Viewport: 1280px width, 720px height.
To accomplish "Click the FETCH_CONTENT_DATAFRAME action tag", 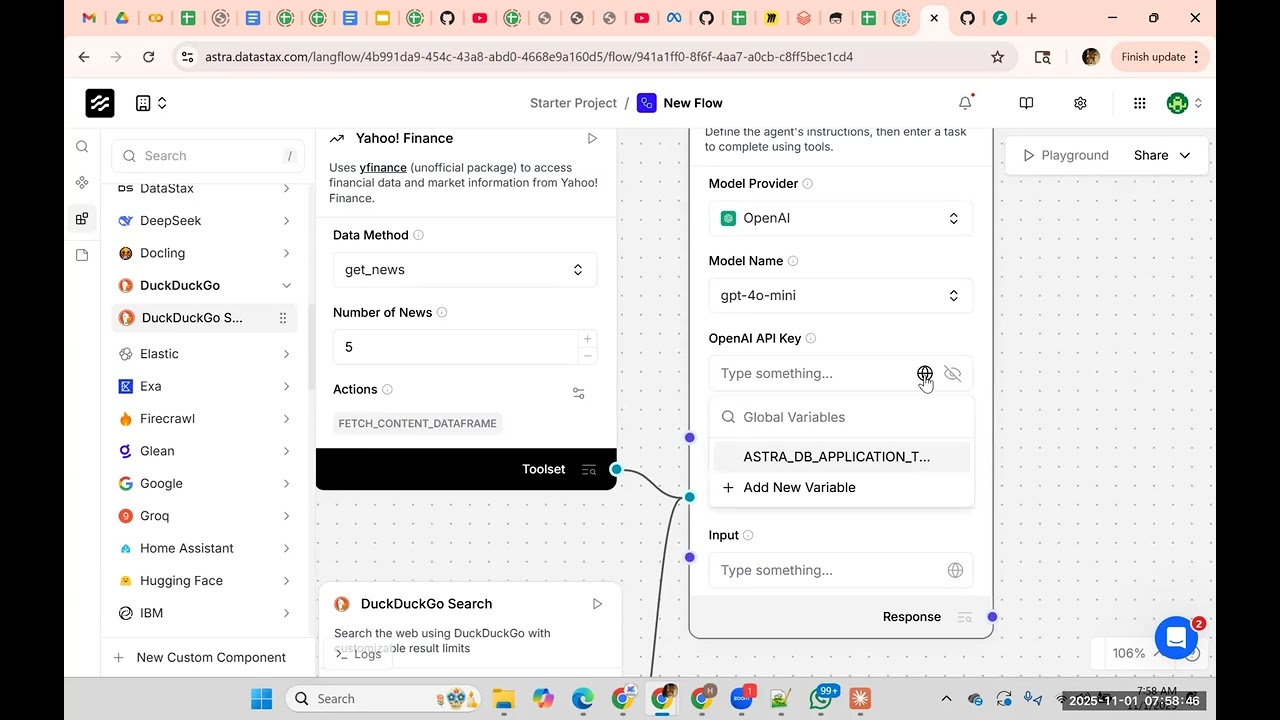I will point(418,423).
